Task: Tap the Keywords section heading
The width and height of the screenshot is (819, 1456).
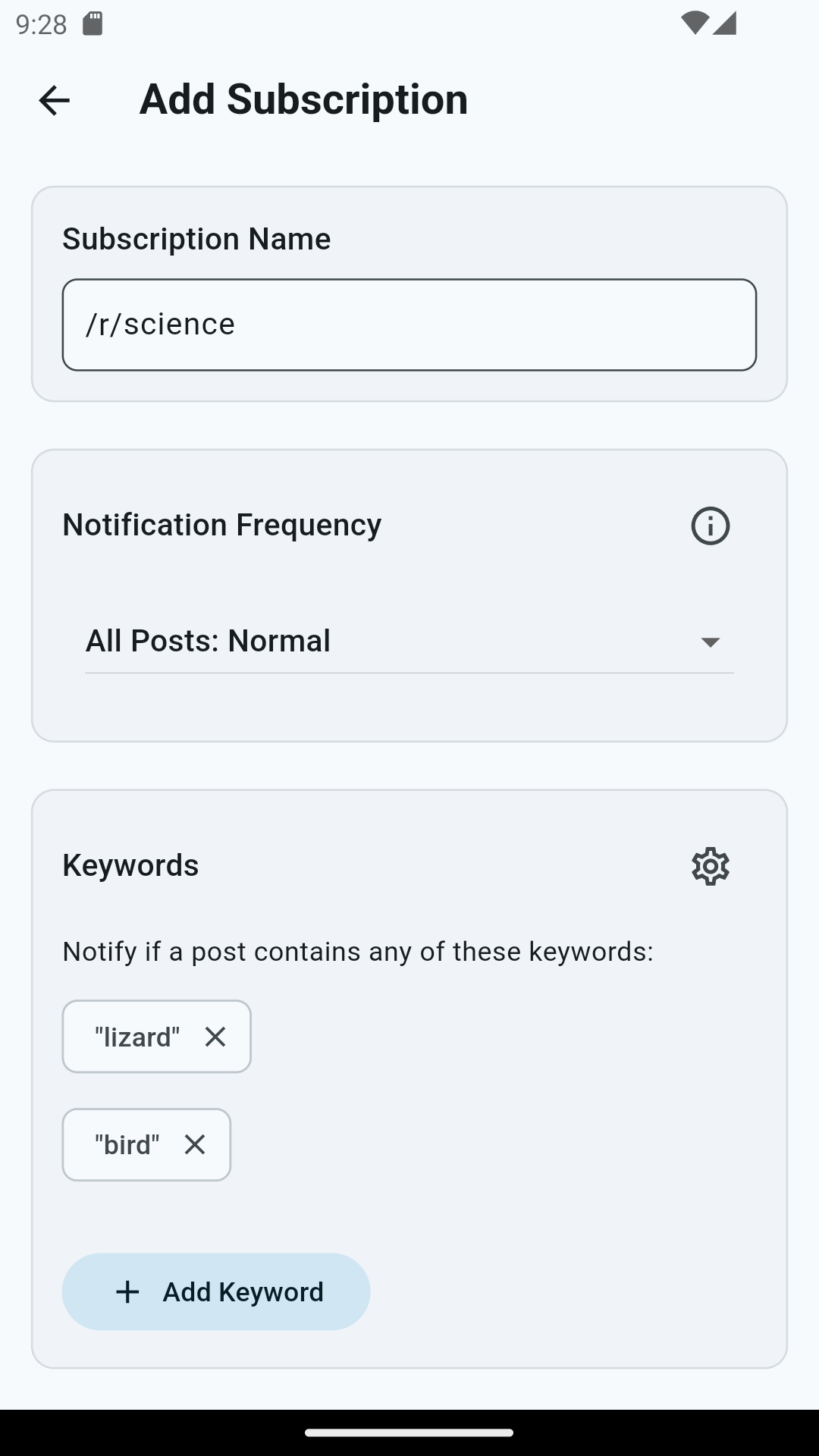Action: [130, 865]
